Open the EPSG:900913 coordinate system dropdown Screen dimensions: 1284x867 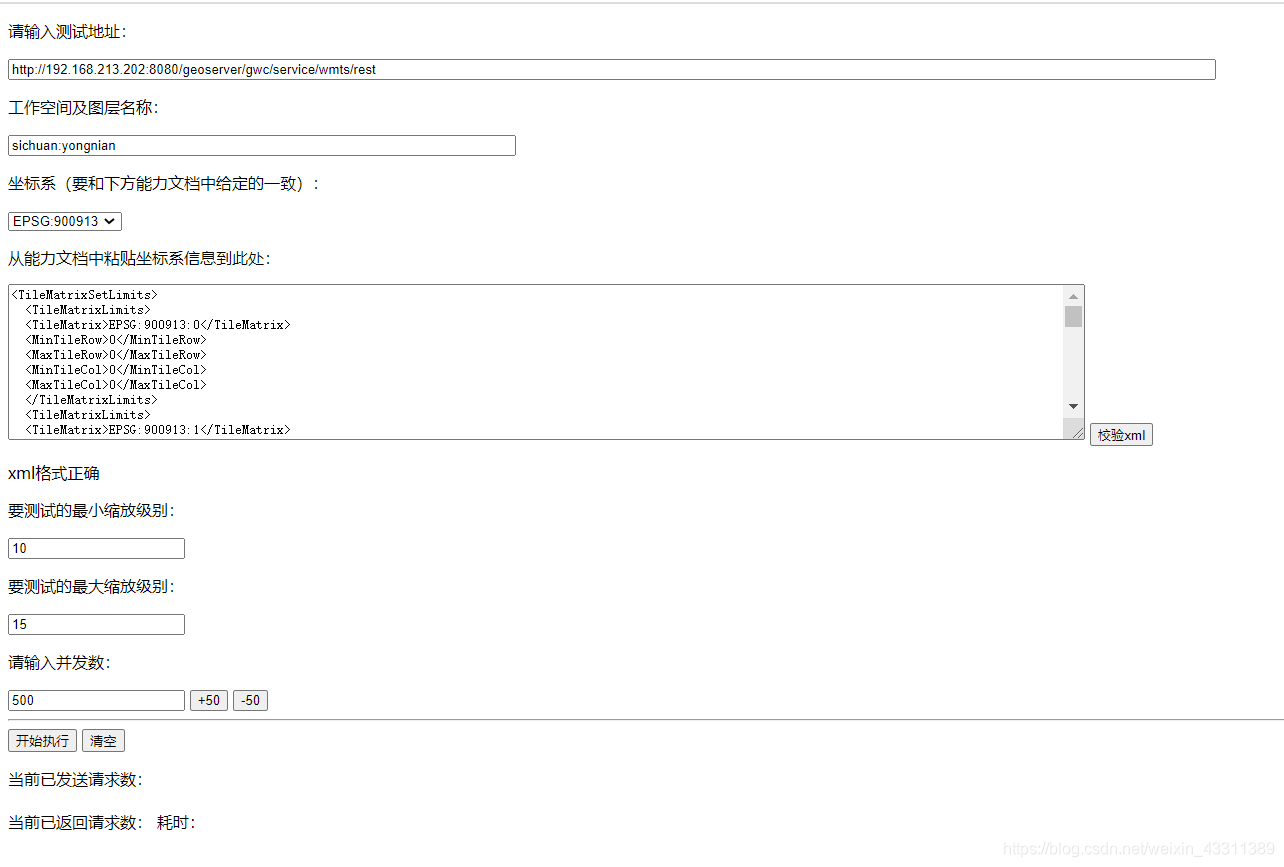pyautogui.click(x=65, y=221)
